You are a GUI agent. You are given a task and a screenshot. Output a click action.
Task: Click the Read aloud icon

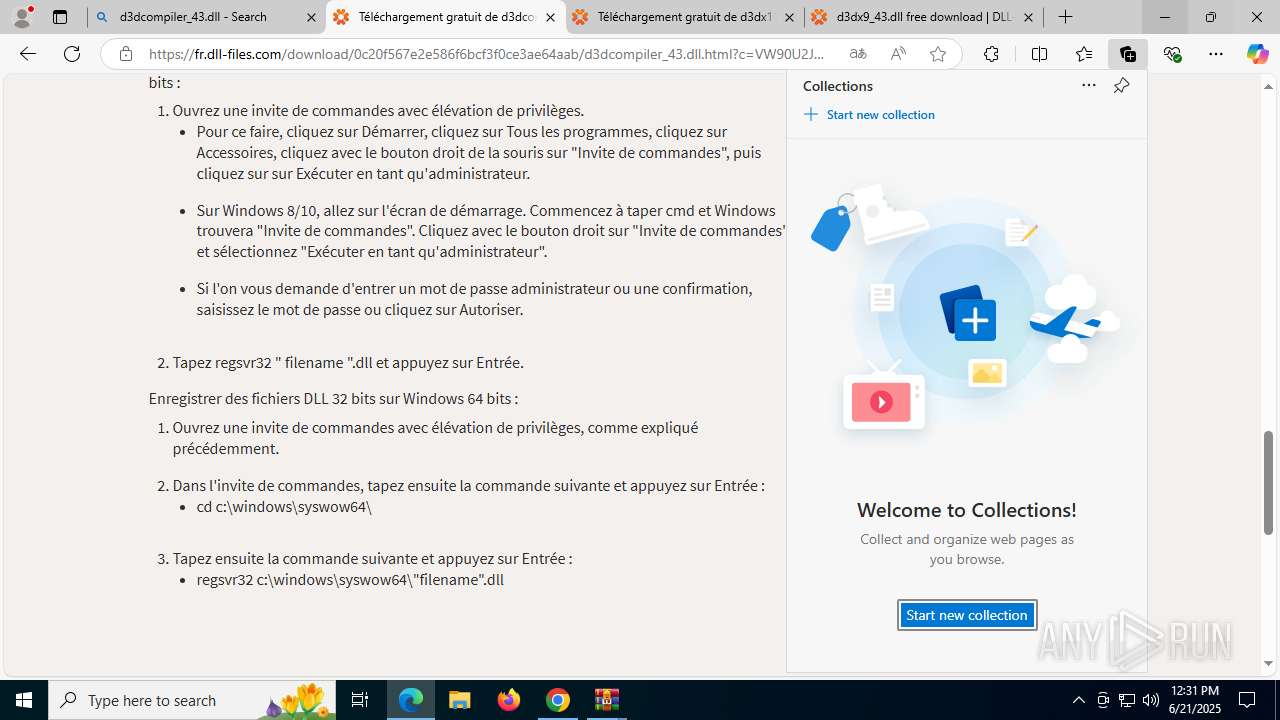coord(898,54)
